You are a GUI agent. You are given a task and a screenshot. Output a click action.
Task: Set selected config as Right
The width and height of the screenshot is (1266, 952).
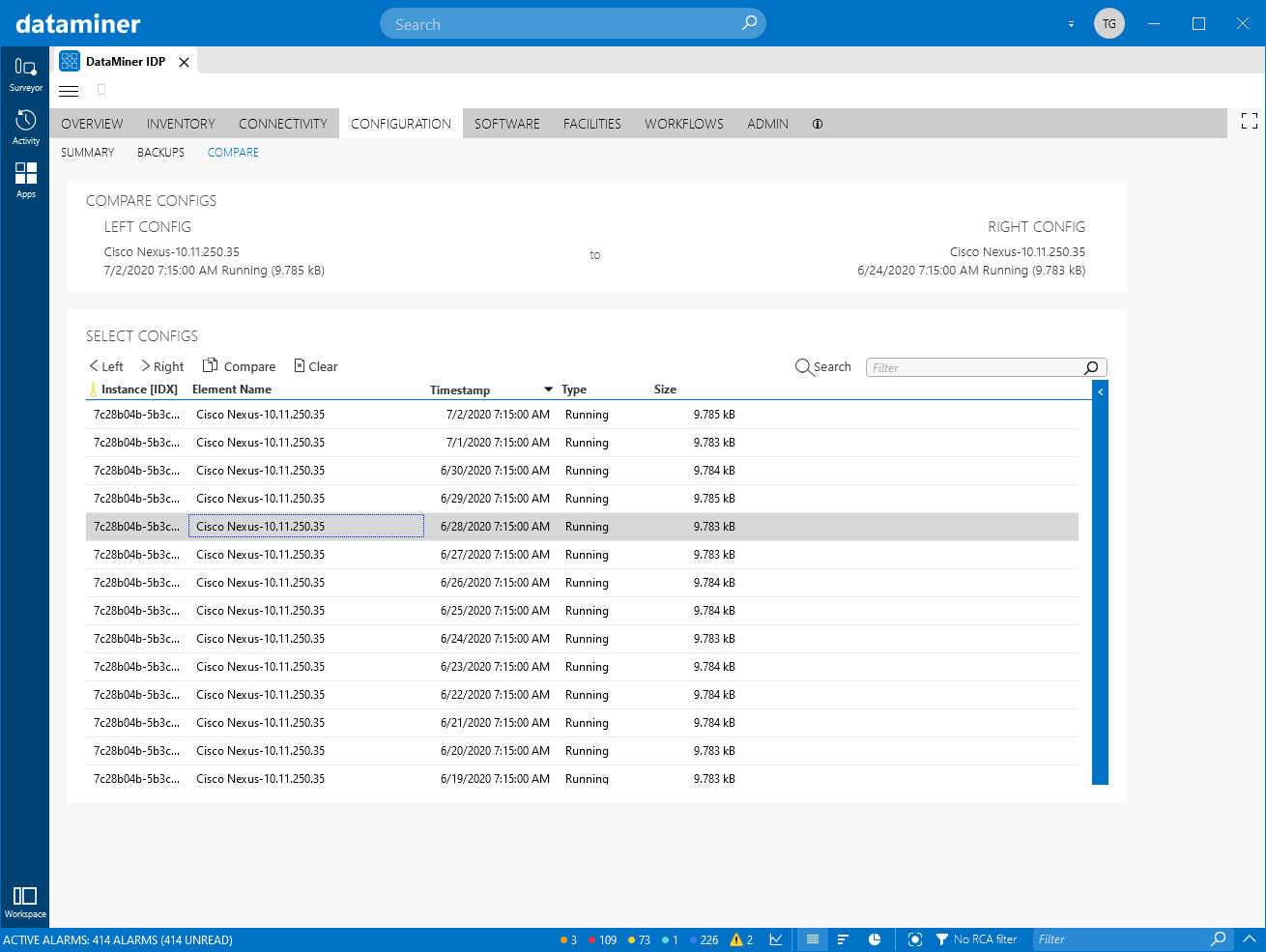[x=162, y=366]
